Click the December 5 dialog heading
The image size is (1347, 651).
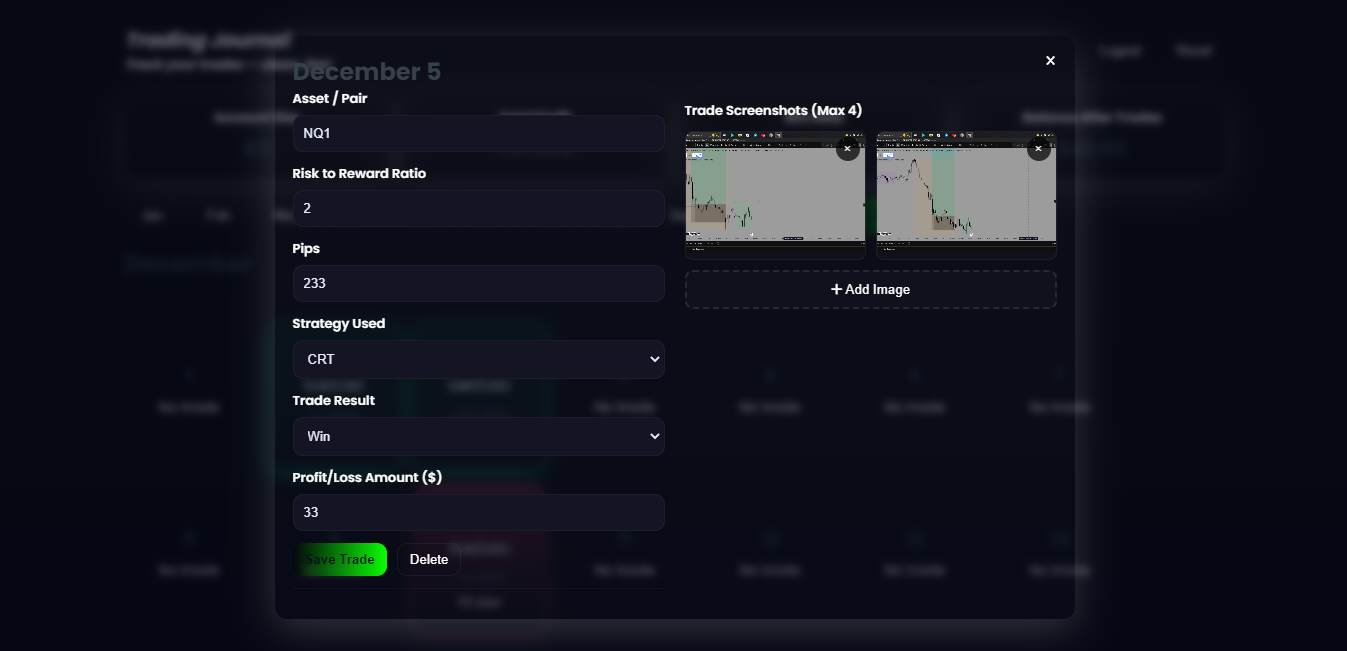click(366, 72)
